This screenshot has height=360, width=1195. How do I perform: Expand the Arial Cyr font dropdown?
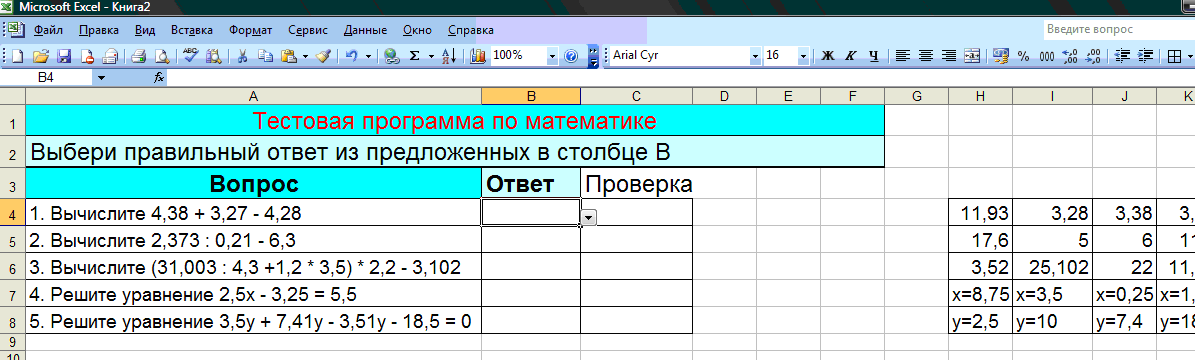(x=755, y=56)
